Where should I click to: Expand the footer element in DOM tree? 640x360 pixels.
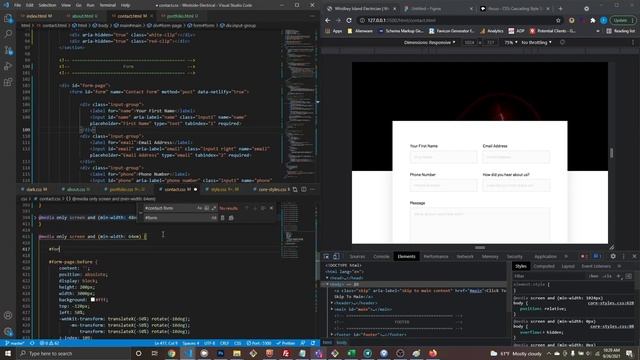332,334
